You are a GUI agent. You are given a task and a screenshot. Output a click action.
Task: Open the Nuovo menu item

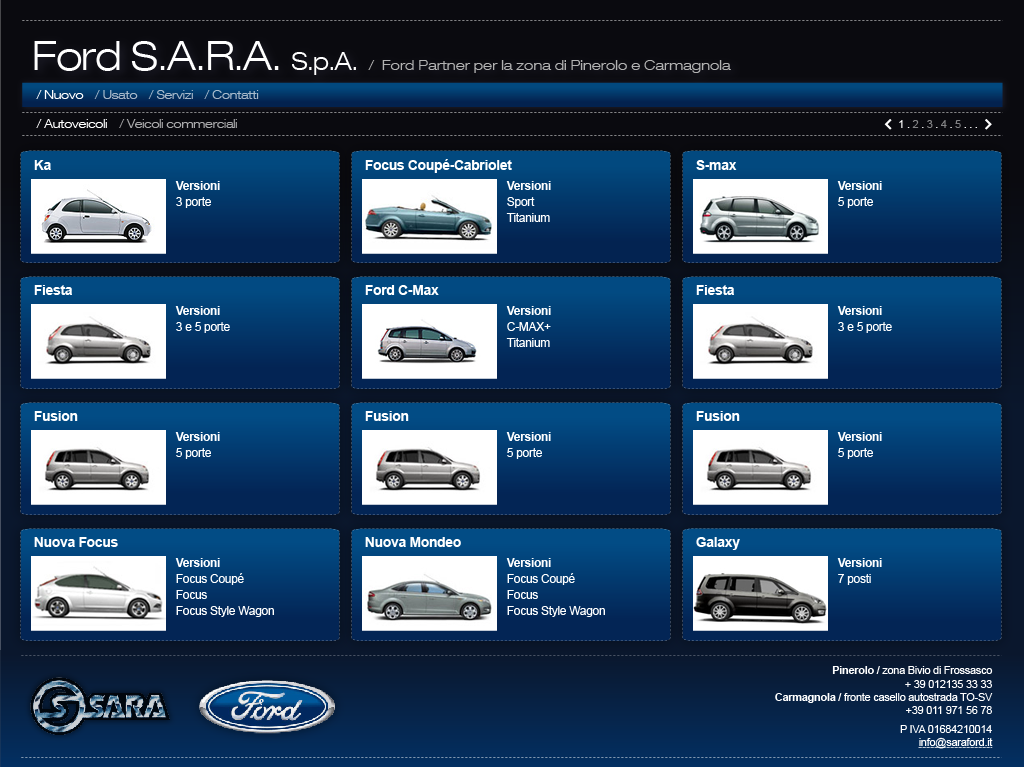[x=61, y=95]
